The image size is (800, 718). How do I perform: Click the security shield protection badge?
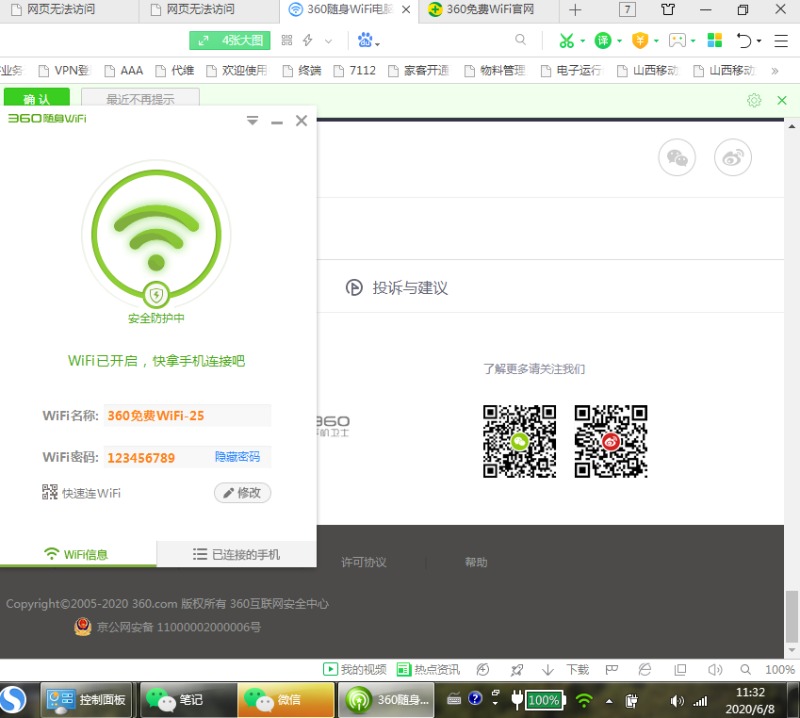coord(156,295)
